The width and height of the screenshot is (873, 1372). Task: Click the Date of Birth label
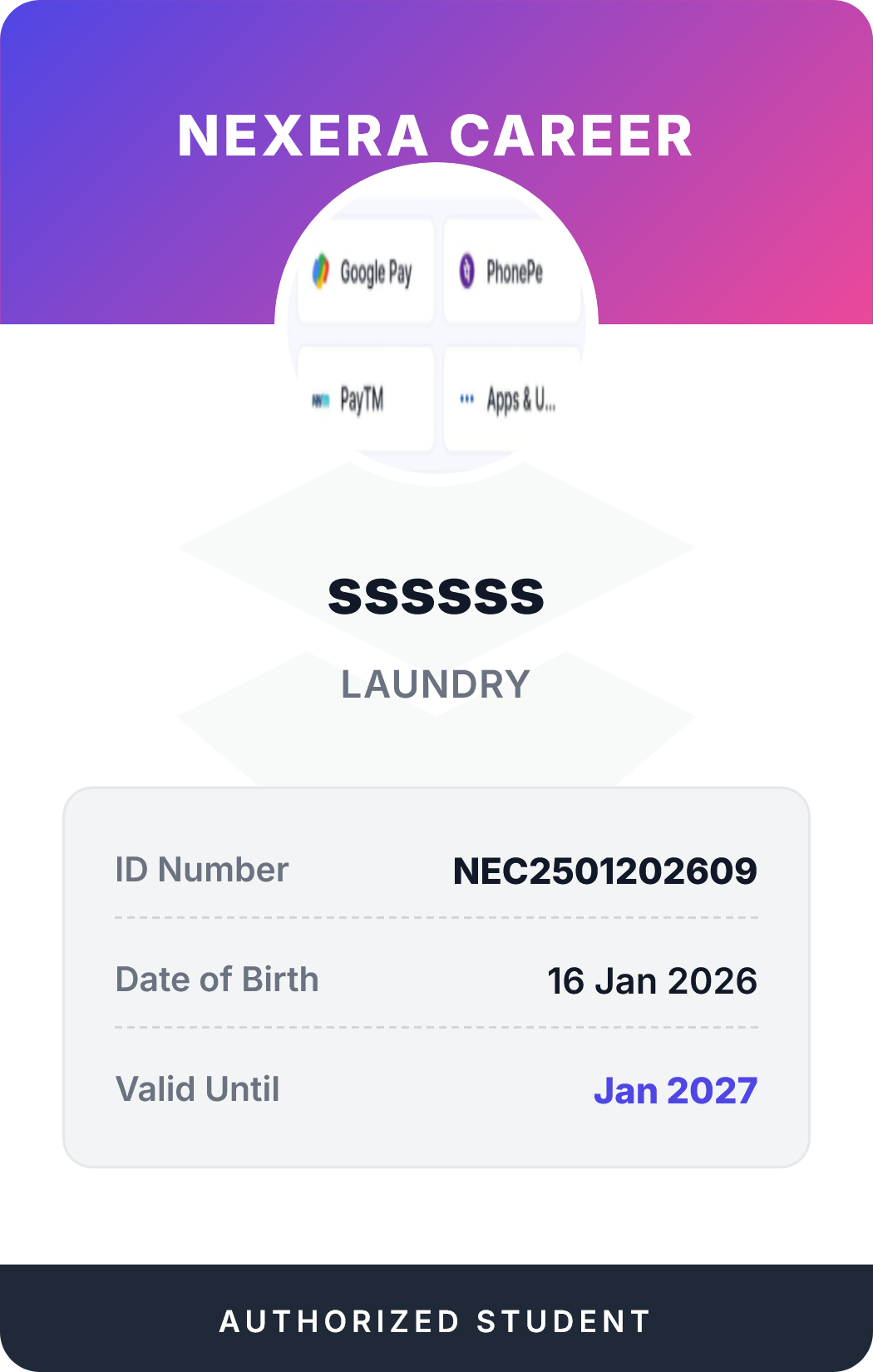[x=217, y=980]
